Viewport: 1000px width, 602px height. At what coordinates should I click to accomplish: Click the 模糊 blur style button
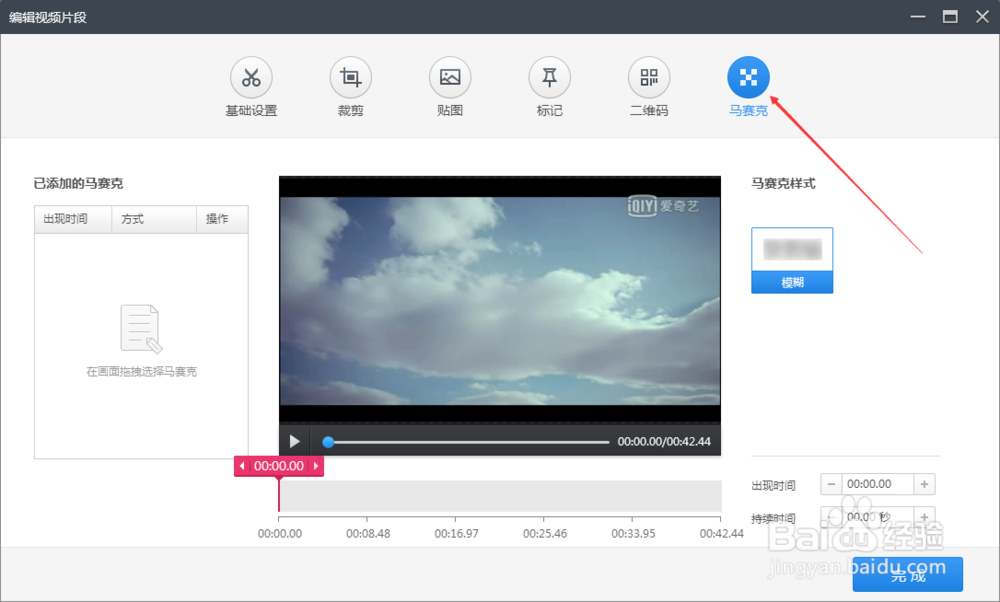[x=792, y=281]
